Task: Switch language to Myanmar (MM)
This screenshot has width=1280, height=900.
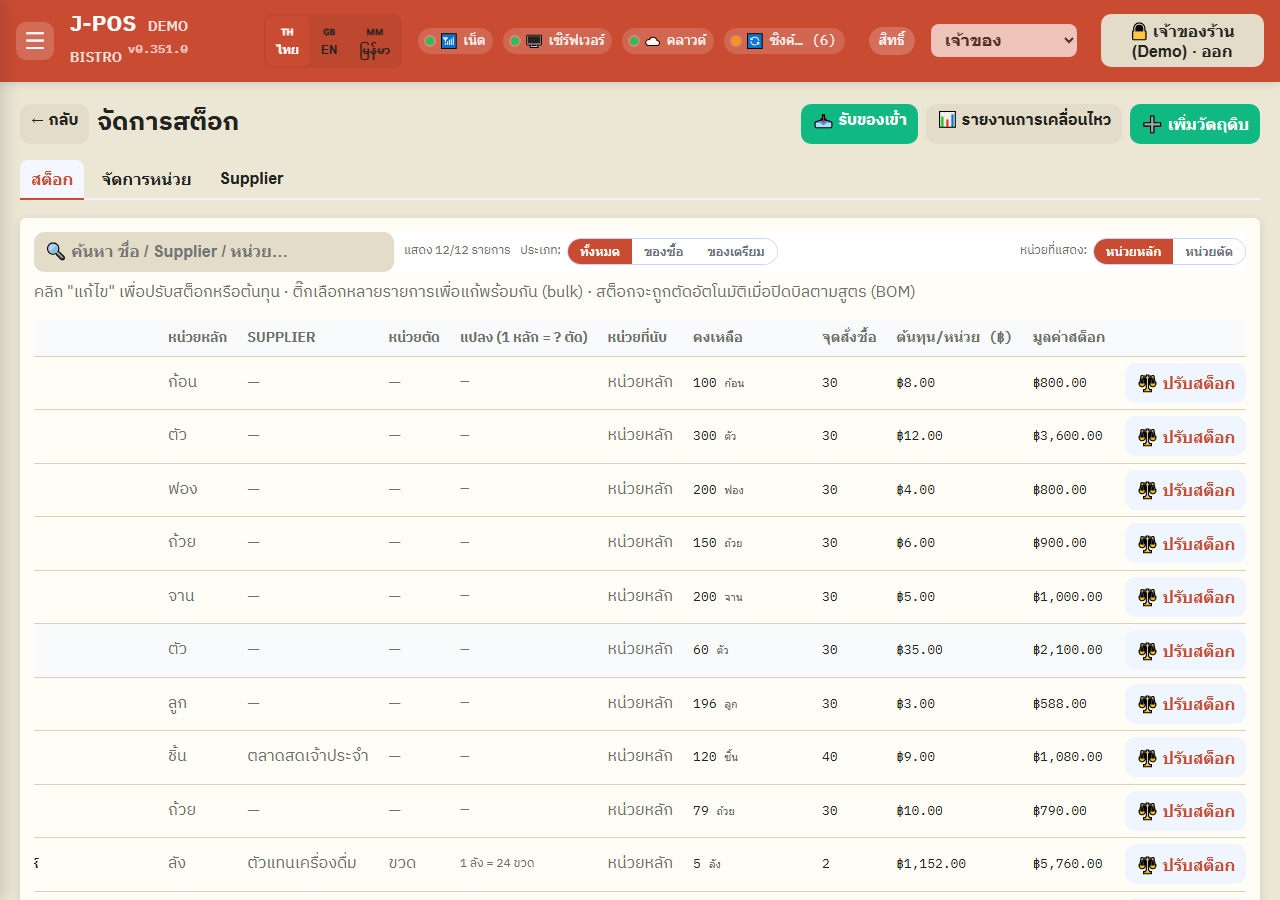Action: 375,41
